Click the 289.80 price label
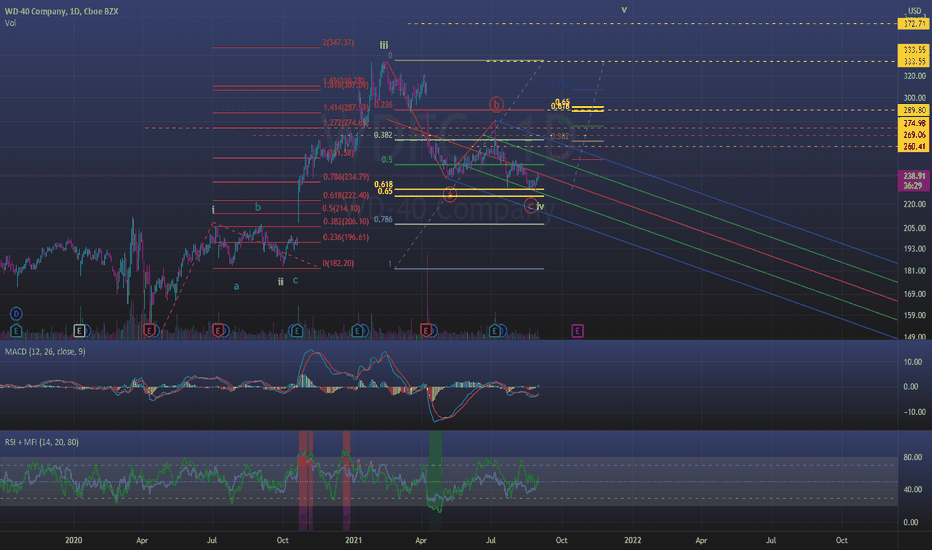The image size is (932, 550). 914,110
